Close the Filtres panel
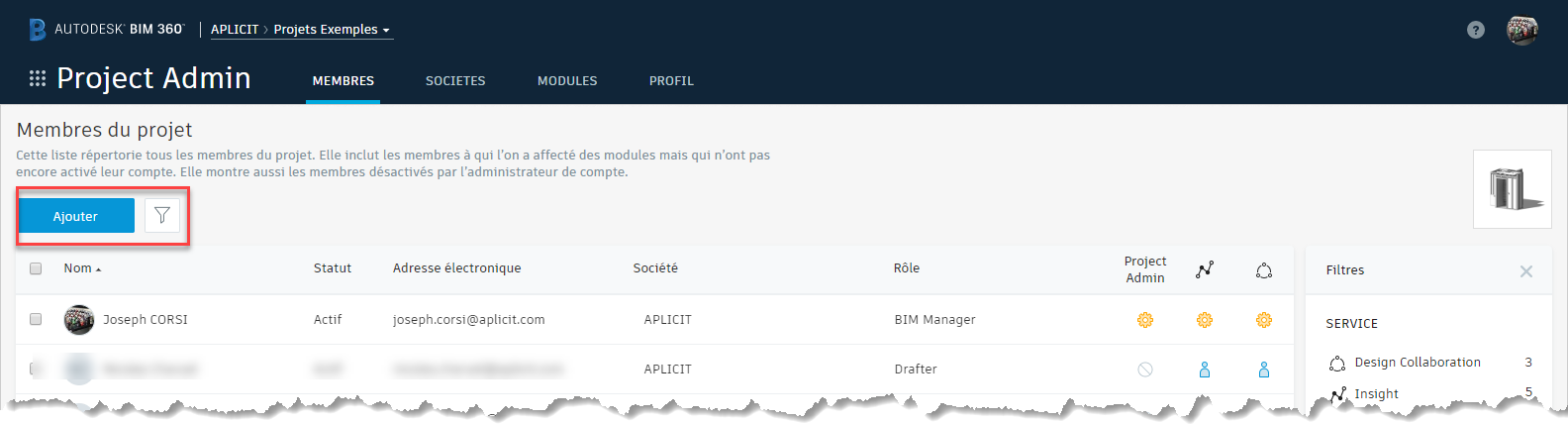 pyautogui.click(x=1525, y=270)
